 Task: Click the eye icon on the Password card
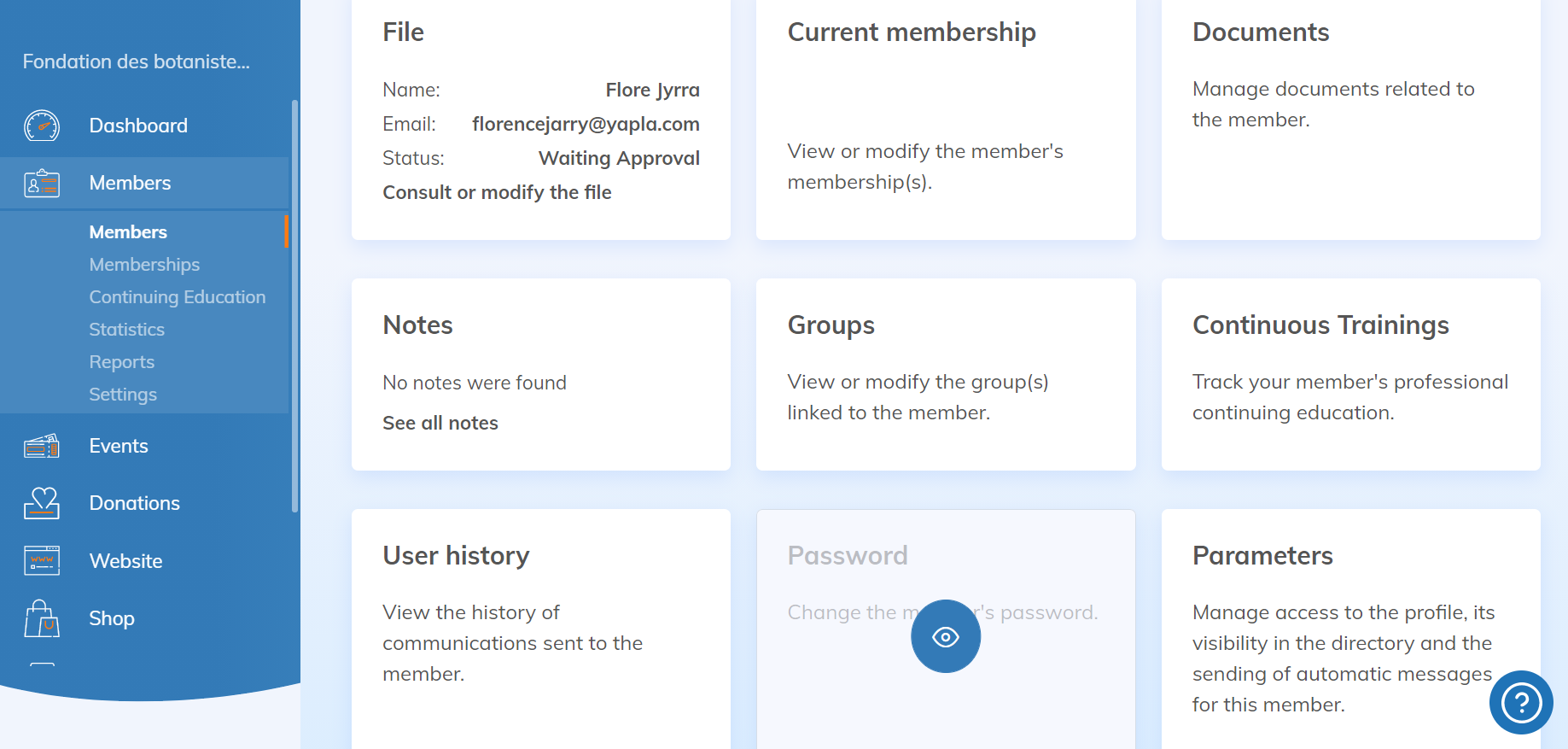[x=945, y=636]
